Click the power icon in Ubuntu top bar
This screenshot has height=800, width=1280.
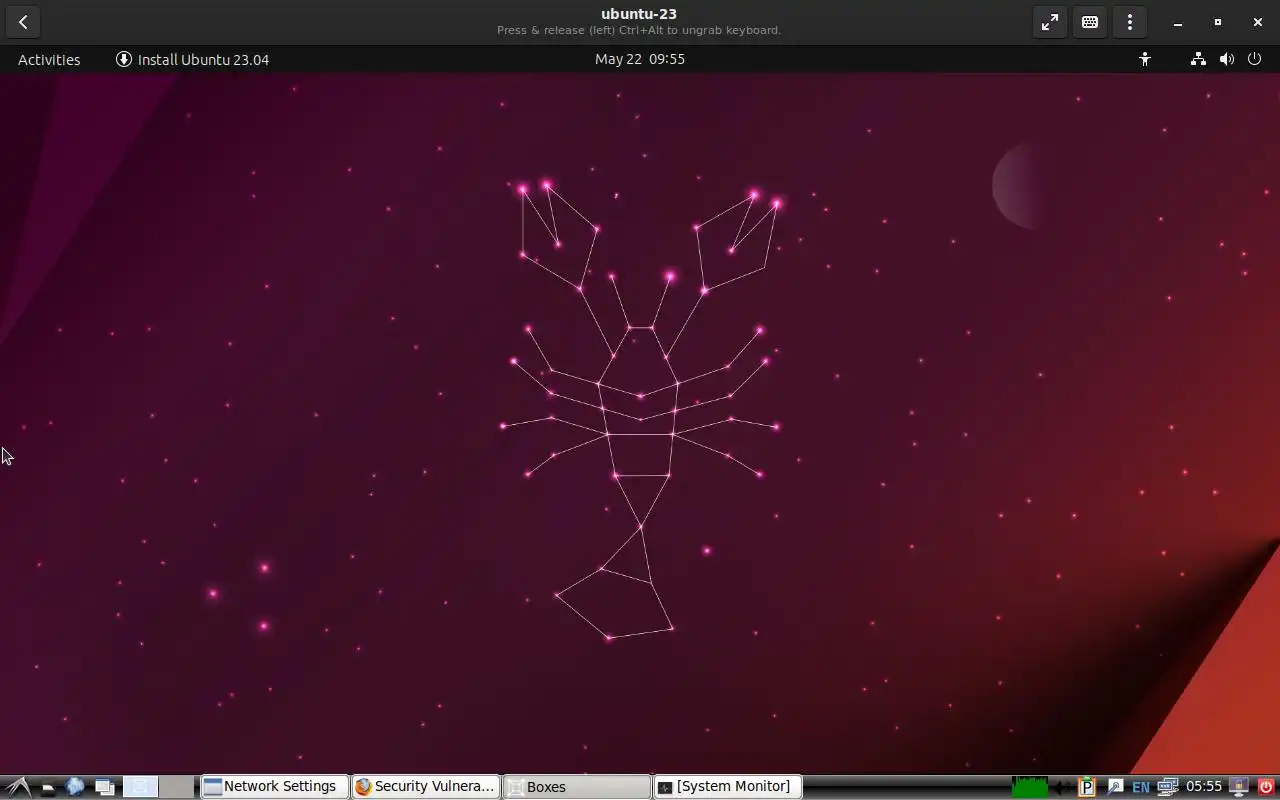pos(1255,59)
